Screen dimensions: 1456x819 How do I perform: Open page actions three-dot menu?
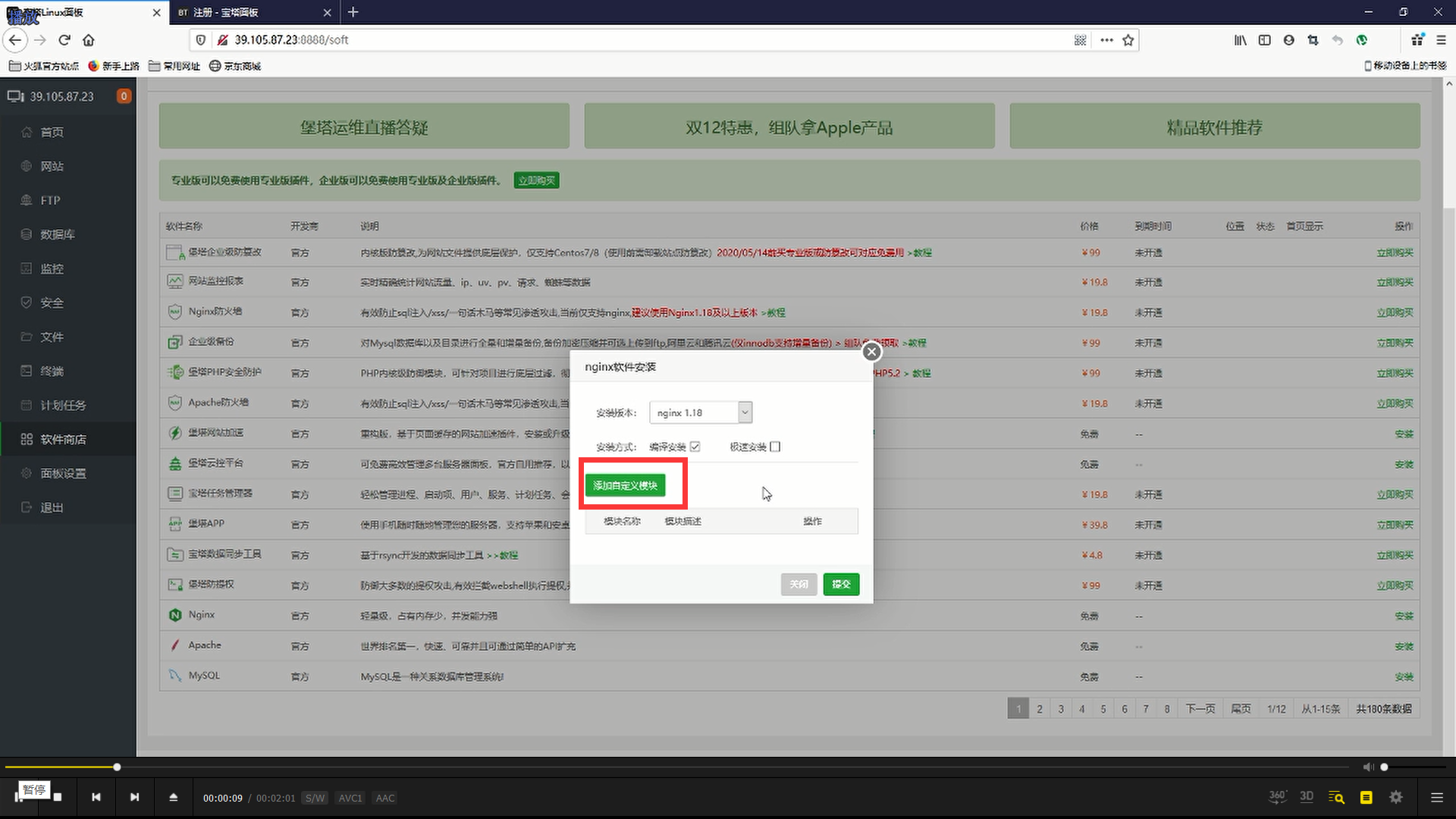coord(1106,40)
